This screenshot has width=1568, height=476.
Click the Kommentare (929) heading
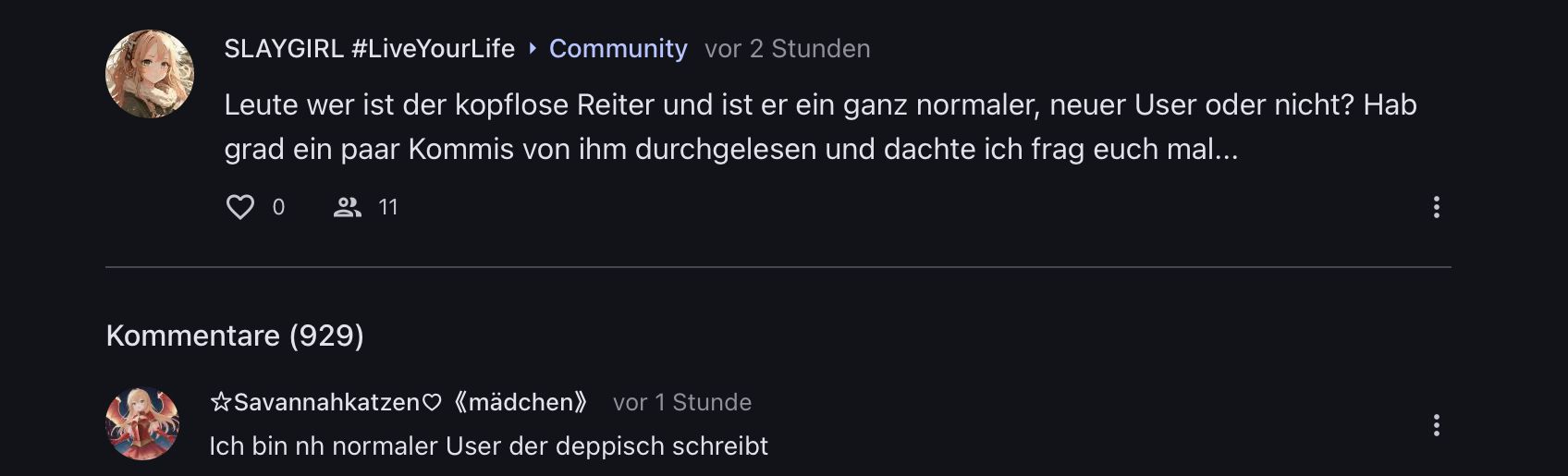tap(235, 336)
